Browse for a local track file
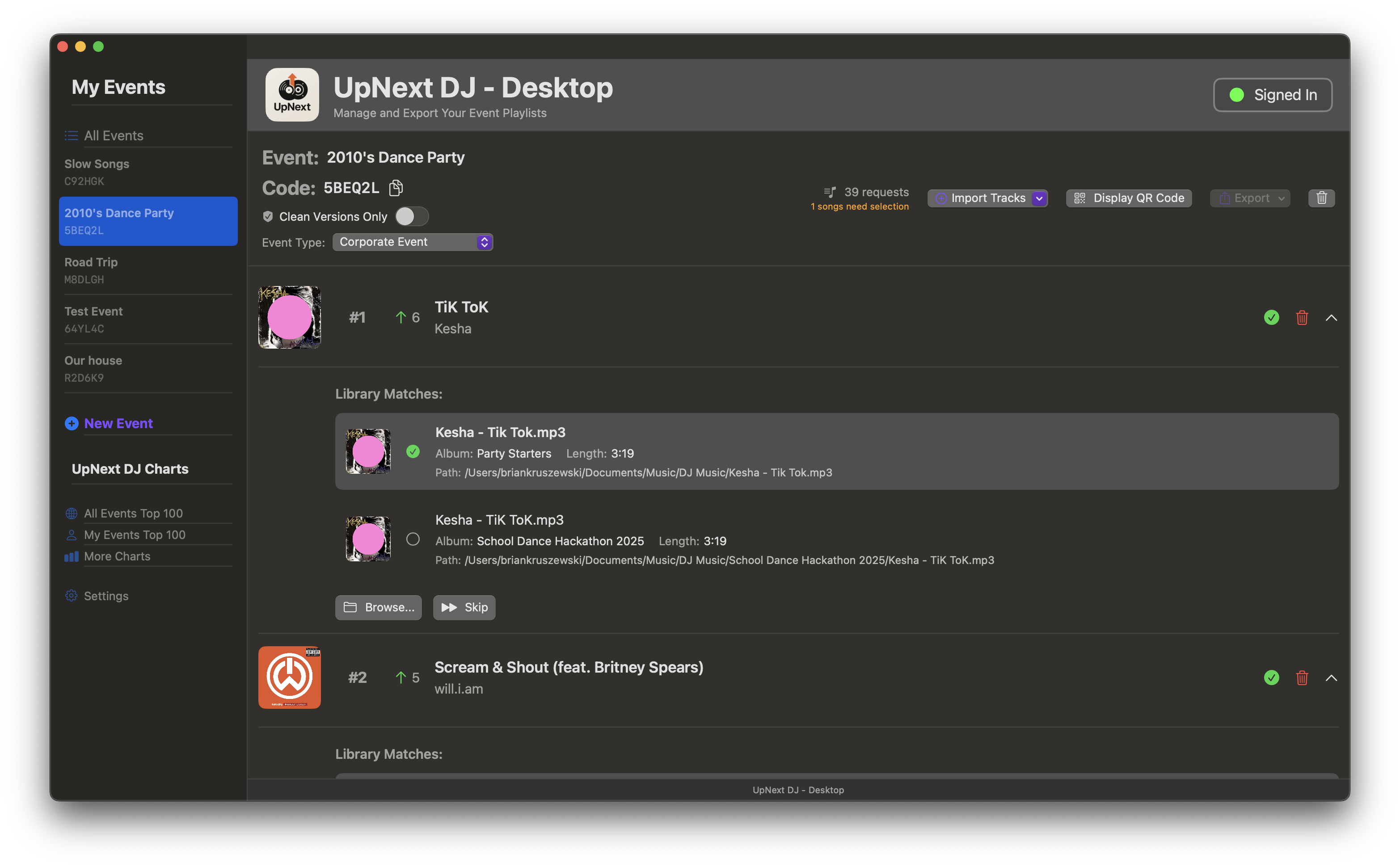The image size is (1400, 867). (378, 607)
